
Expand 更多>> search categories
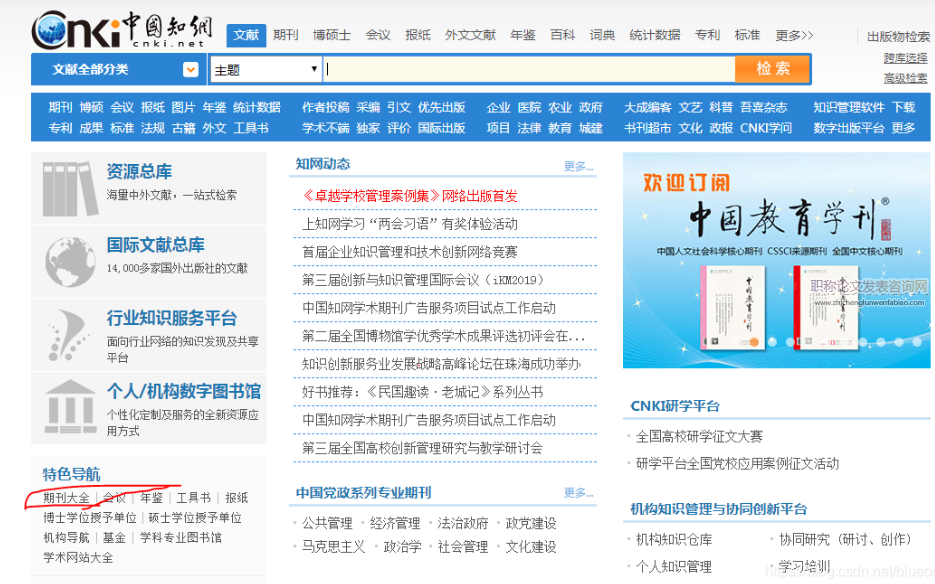[794, 35]
